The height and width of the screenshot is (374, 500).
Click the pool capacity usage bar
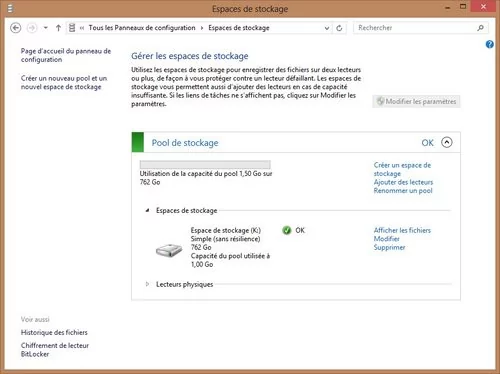pyautogui.click(x=205, y=165)
